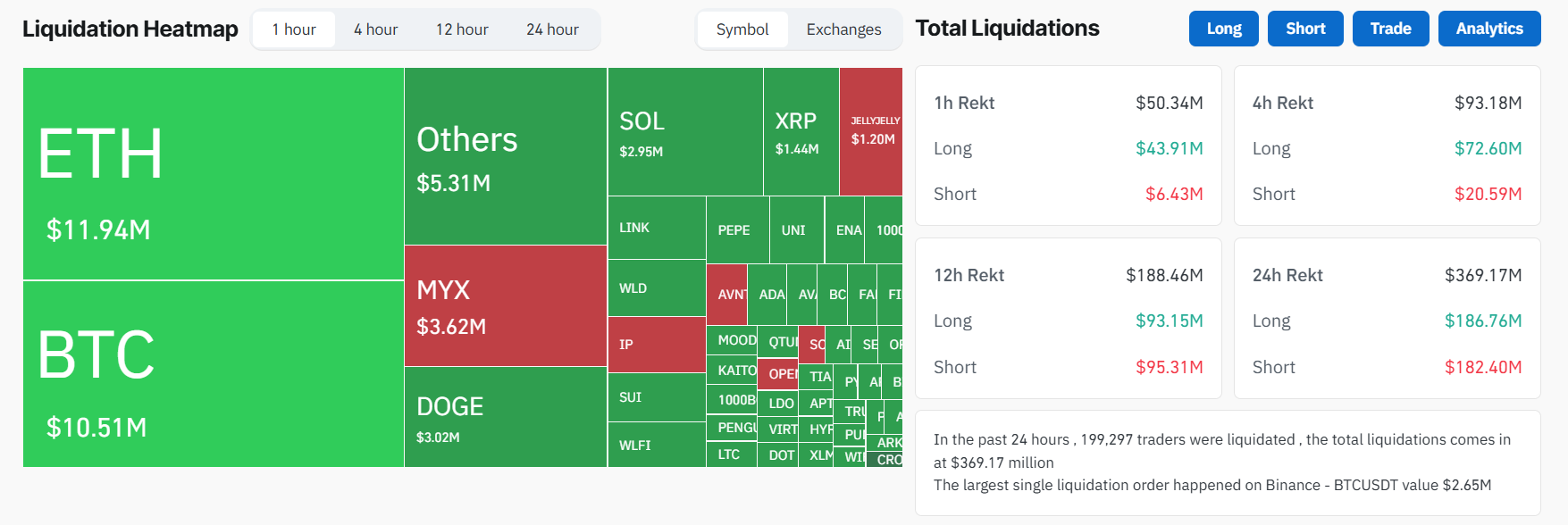
Task: Click the red JELLYJELLY tile
Action: pyautogui.click(x=871, y=132)
